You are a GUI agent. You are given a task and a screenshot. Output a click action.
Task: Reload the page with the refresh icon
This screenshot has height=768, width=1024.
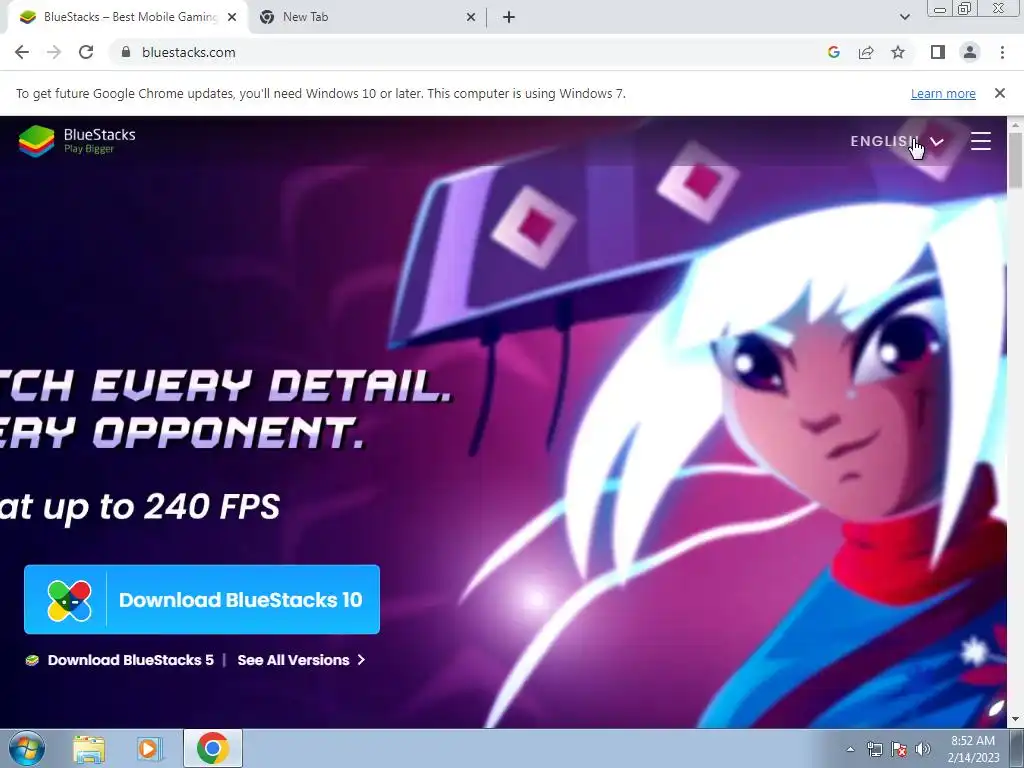pyautogui.click(x=86, y=52)
